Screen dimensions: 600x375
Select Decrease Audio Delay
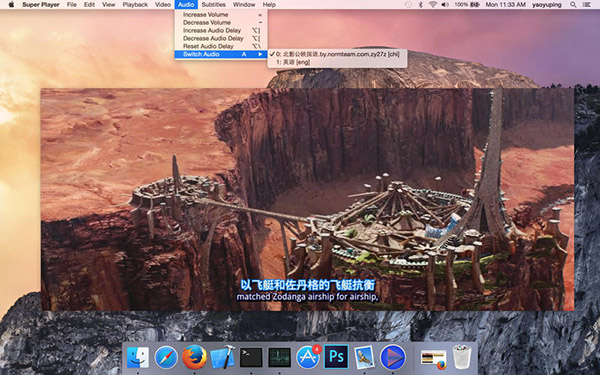tap(221, 39)
